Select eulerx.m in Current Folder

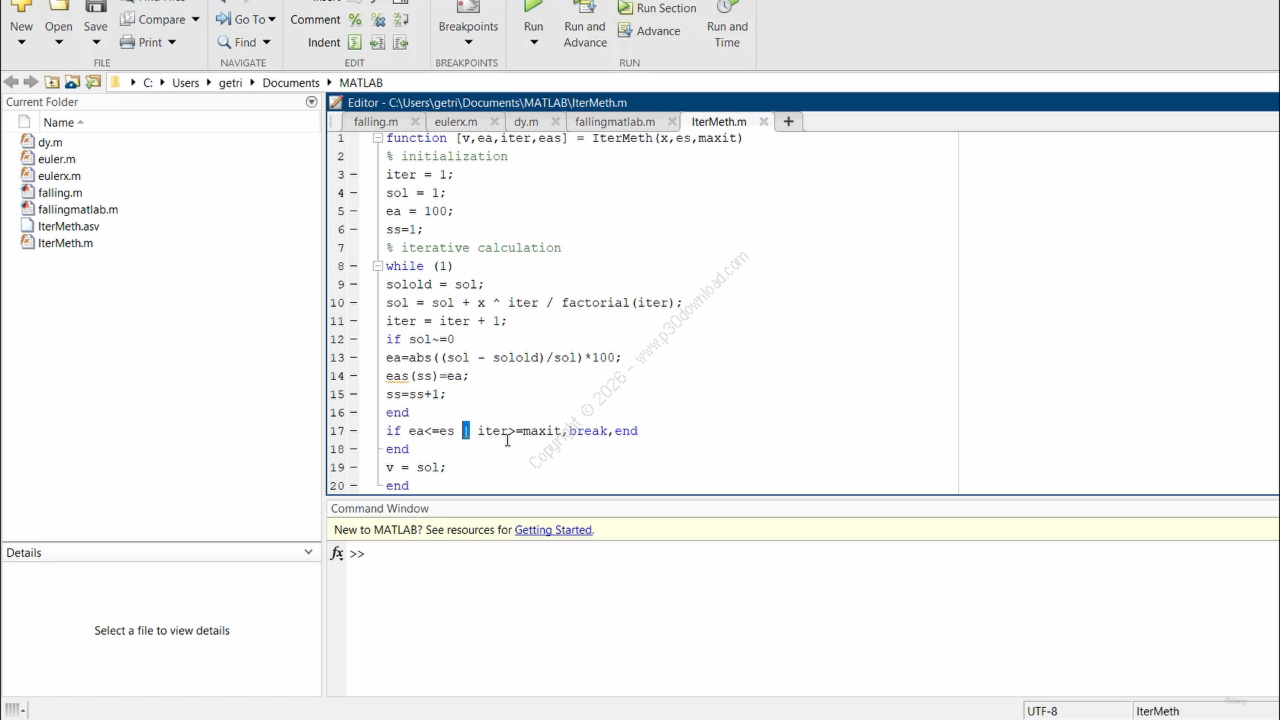(x=59, y=176)
